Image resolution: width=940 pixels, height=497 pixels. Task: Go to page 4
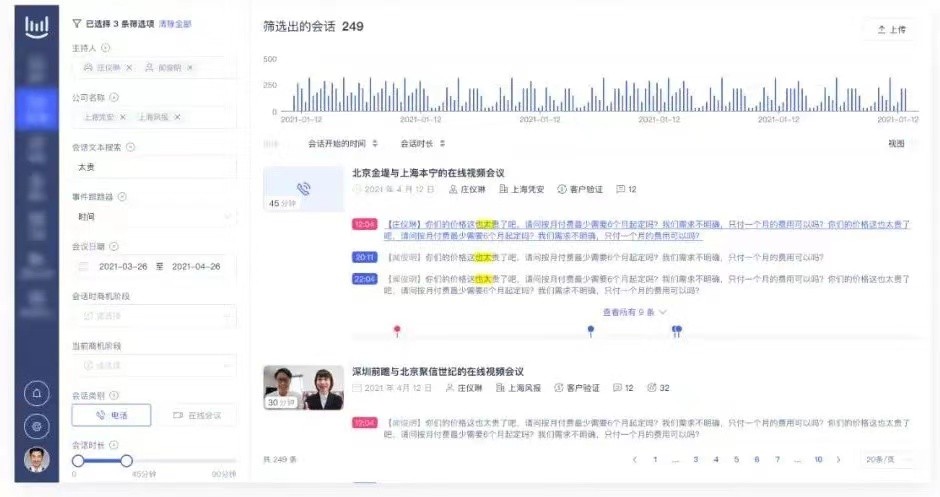(716, 460)
